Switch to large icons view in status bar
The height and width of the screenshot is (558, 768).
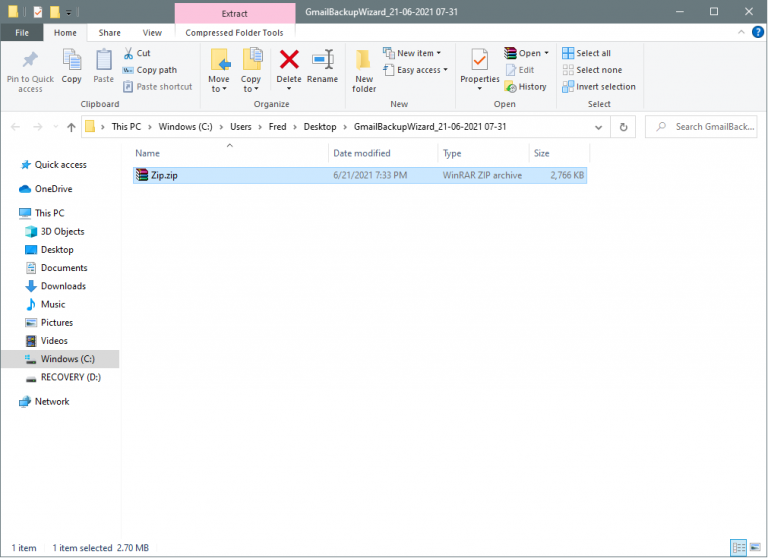755,547
